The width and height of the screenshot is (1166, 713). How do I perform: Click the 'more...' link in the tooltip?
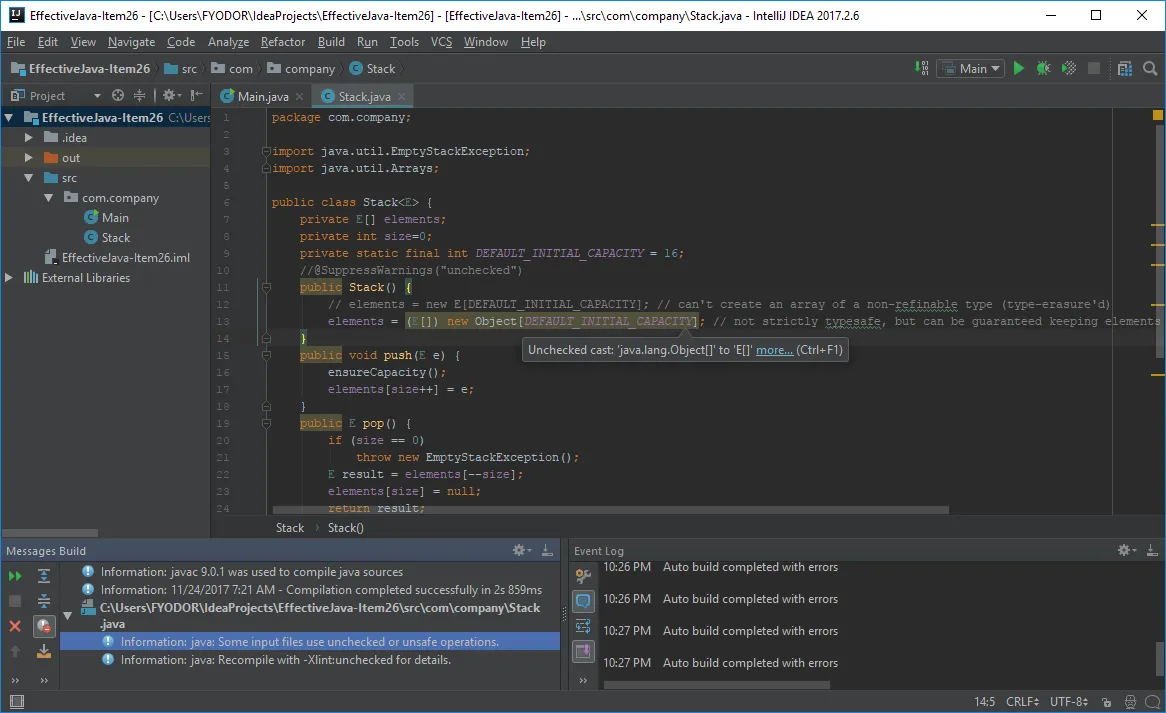774,350
